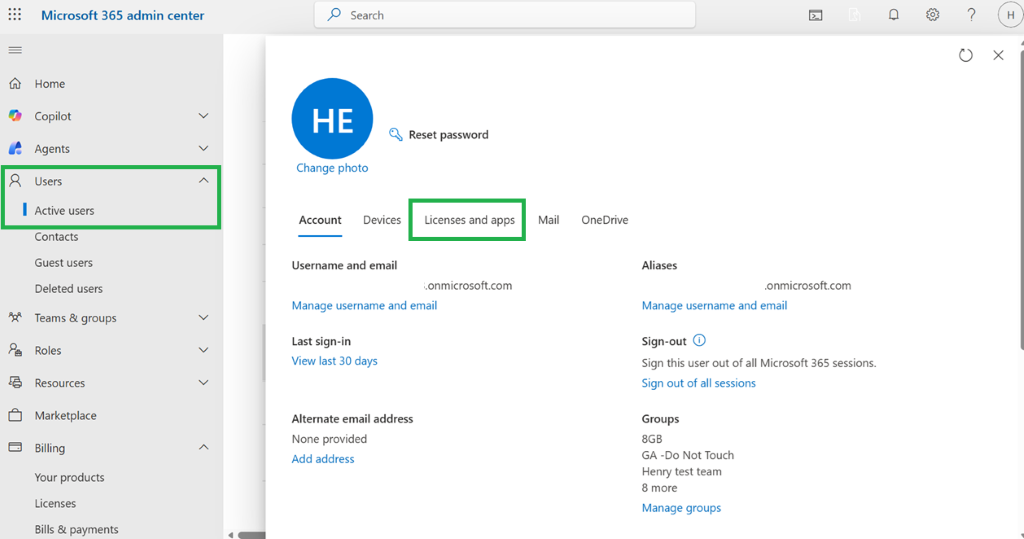Switch to the Devices tab
The width and height of the screenshot is (1024, 539).
(x=382, y=220)
